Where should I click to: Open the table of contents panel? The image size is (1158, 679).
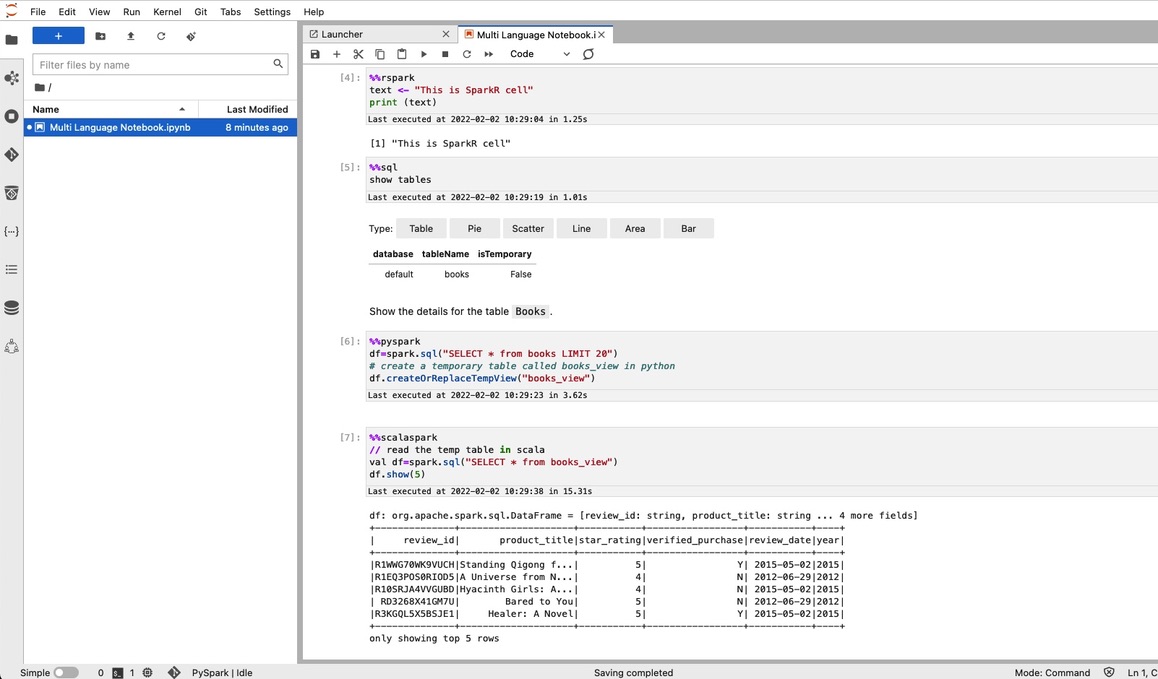pyautogui.click(x=14, y=269)
